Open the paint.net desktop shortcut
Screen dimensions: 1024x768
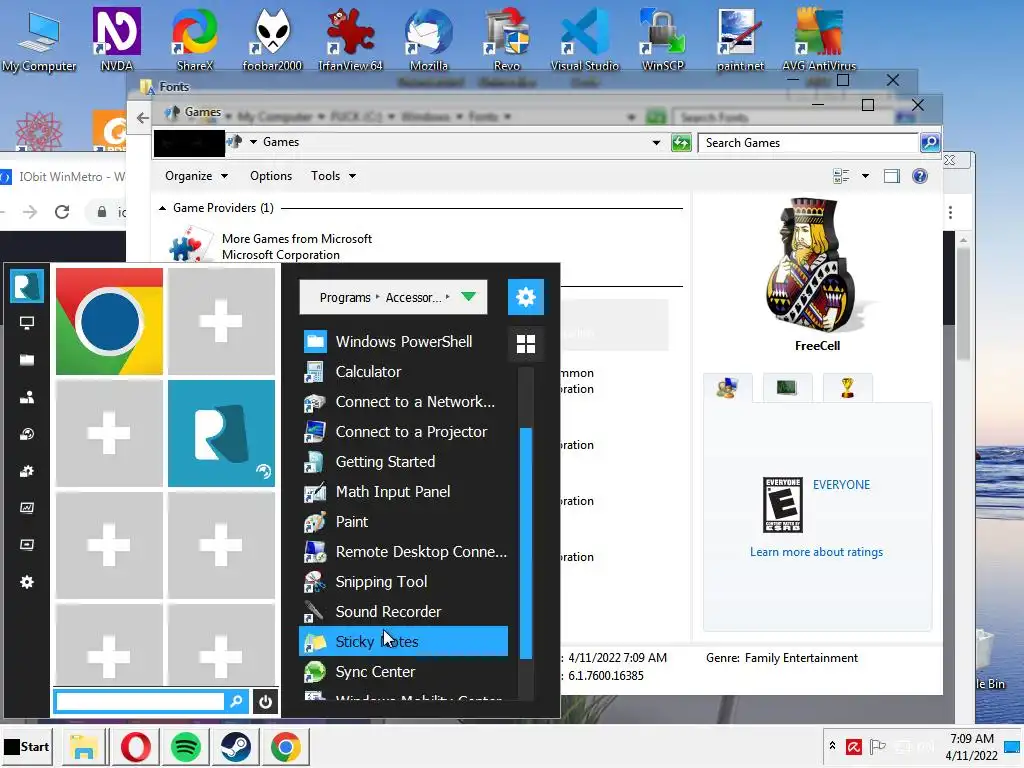[740, 39]
